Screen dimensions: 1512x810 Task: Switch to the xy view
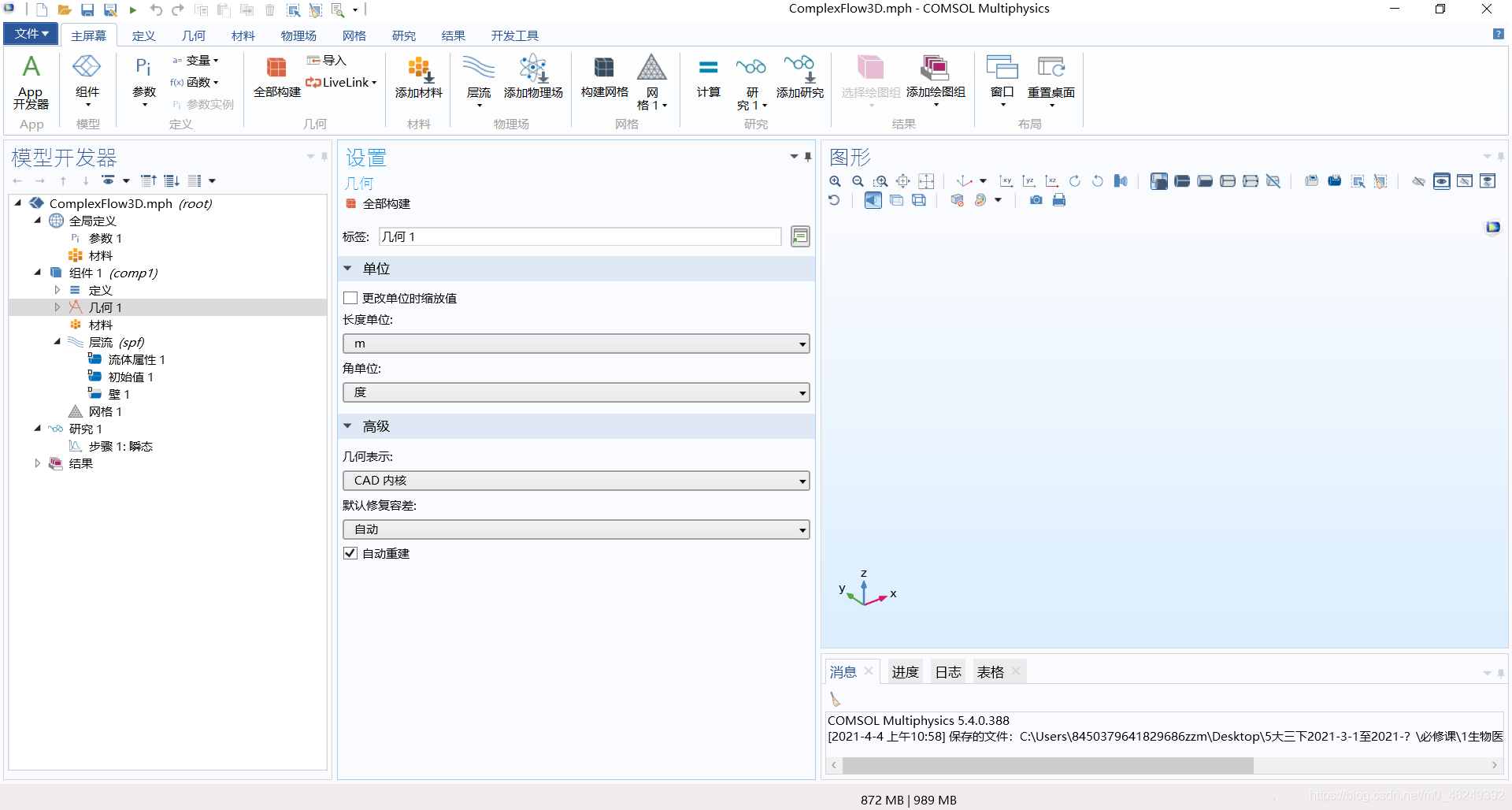(1006, 181)
